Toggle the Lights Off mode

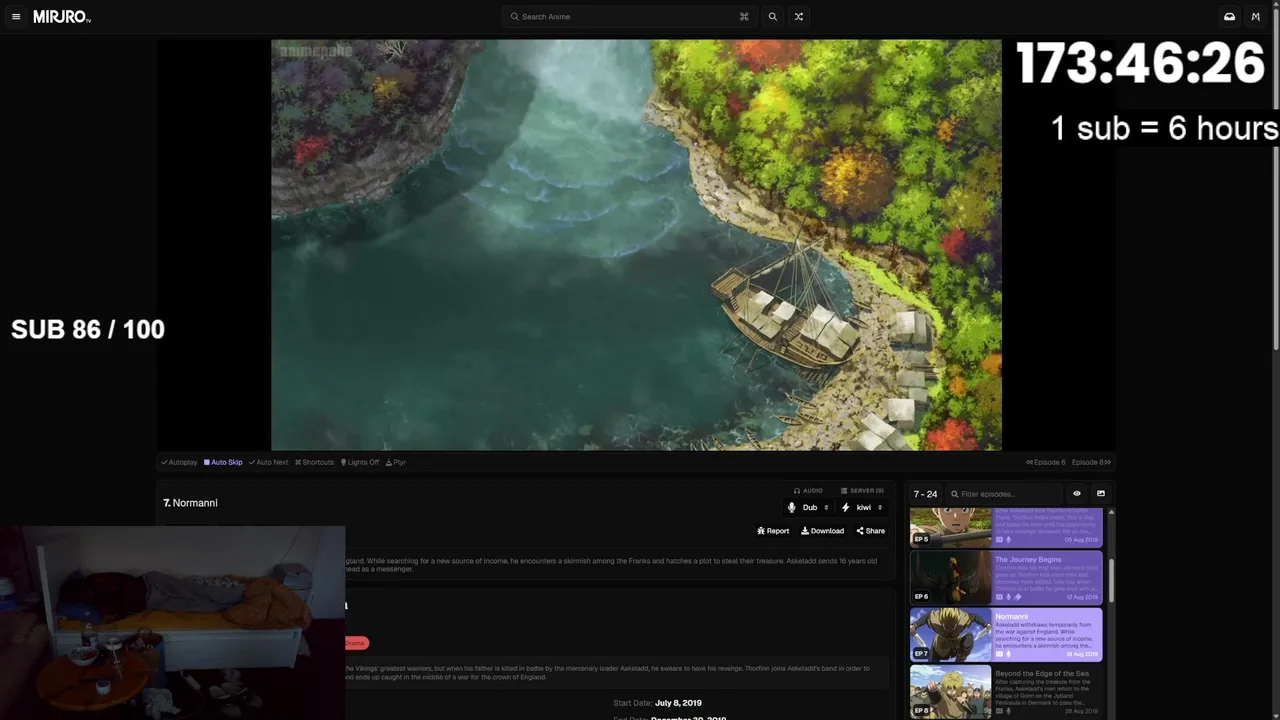(360, 462)
